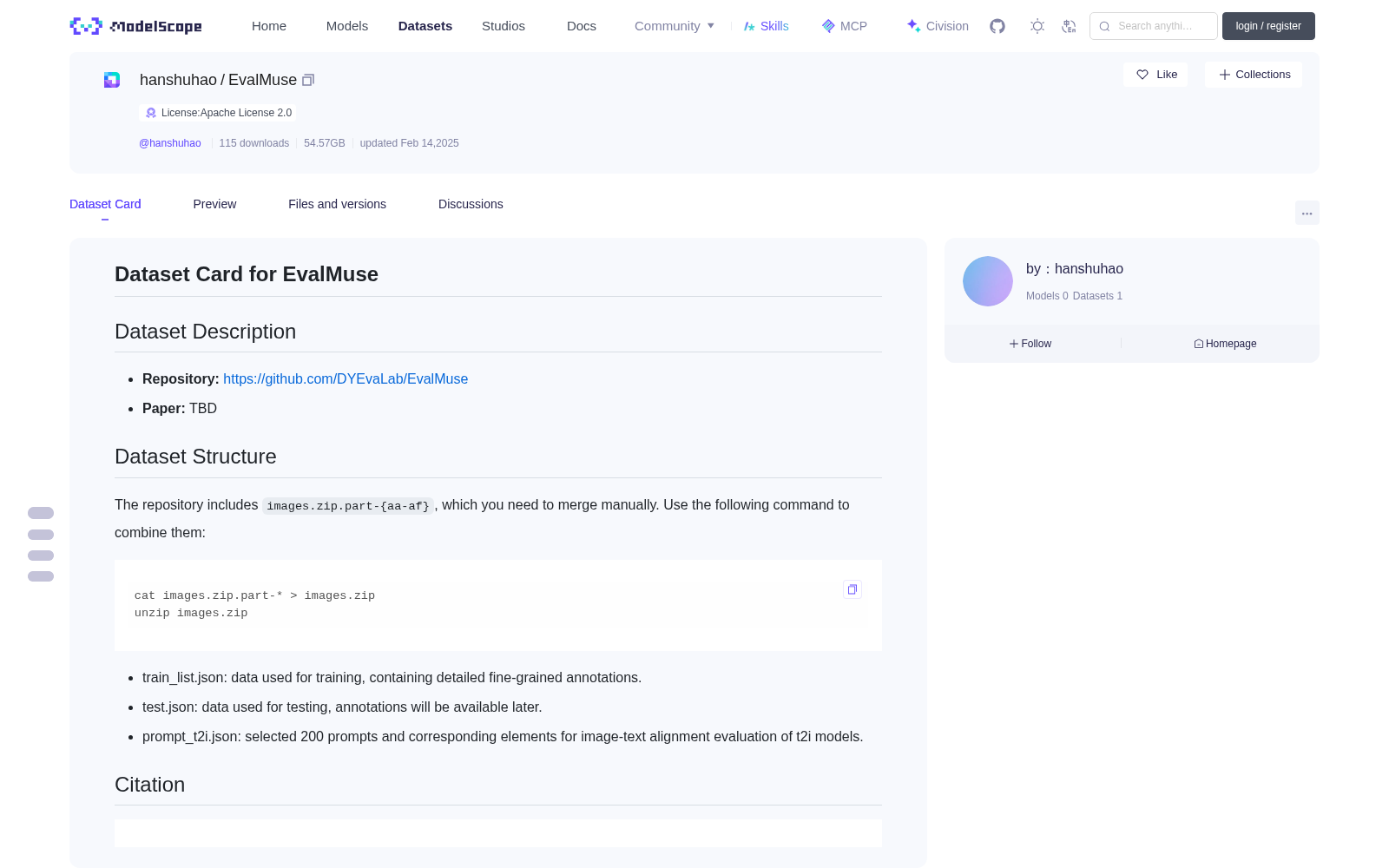The image size is (1389, 868).
Task: Click the ModelScope logo
Action: [x=136, y=26]
